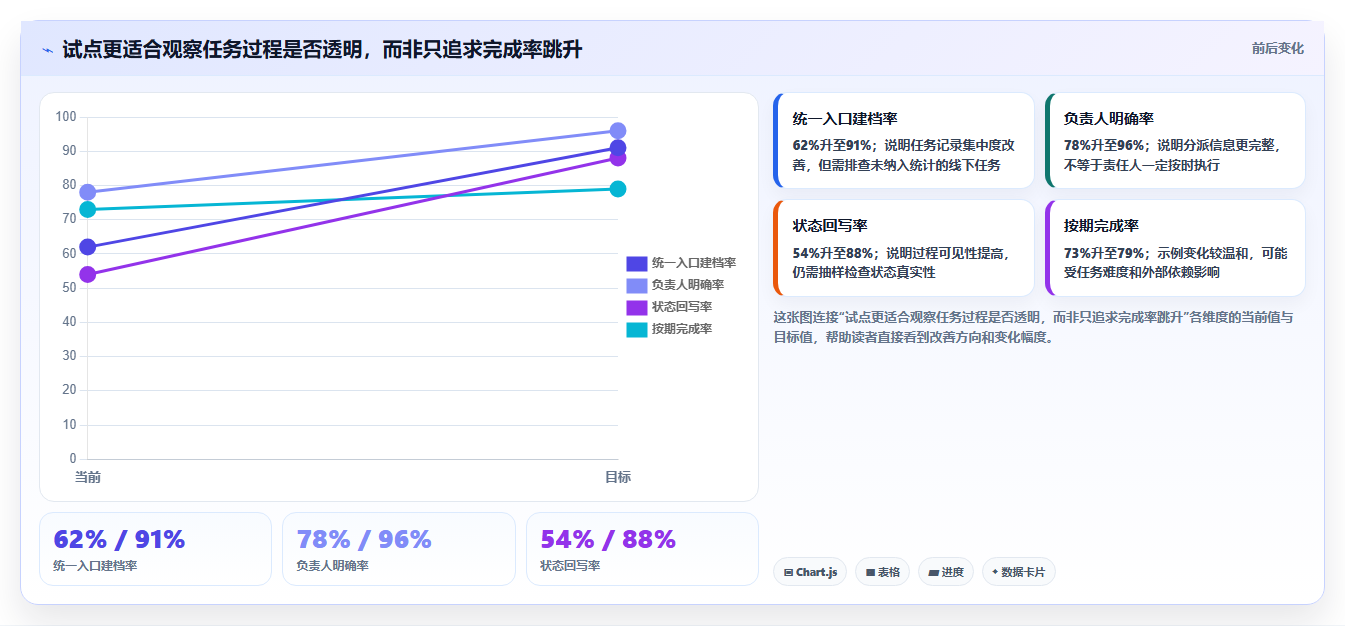Open the 统一入口建档率 info card heading
The height and width of the screenshot is (626, 1345).
coord(845,118)
